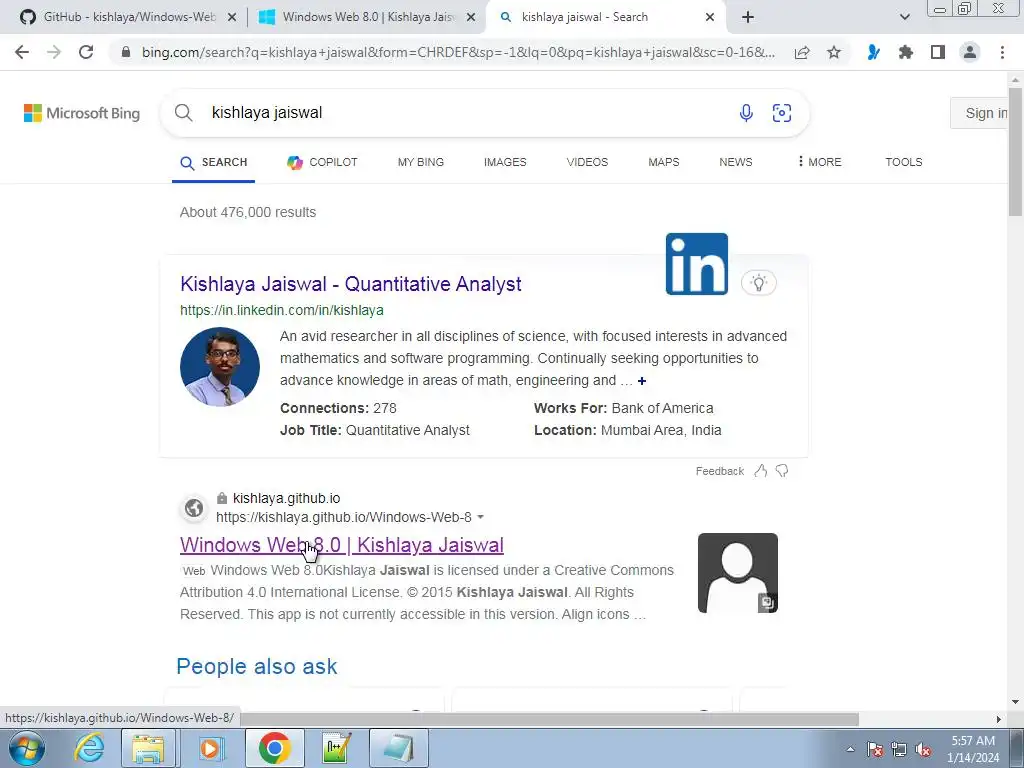The height and width of the screenshot is (768, 1024).
Task: Open the Windows Start menu
Action: pyautogui.click(x=27, y=748)
